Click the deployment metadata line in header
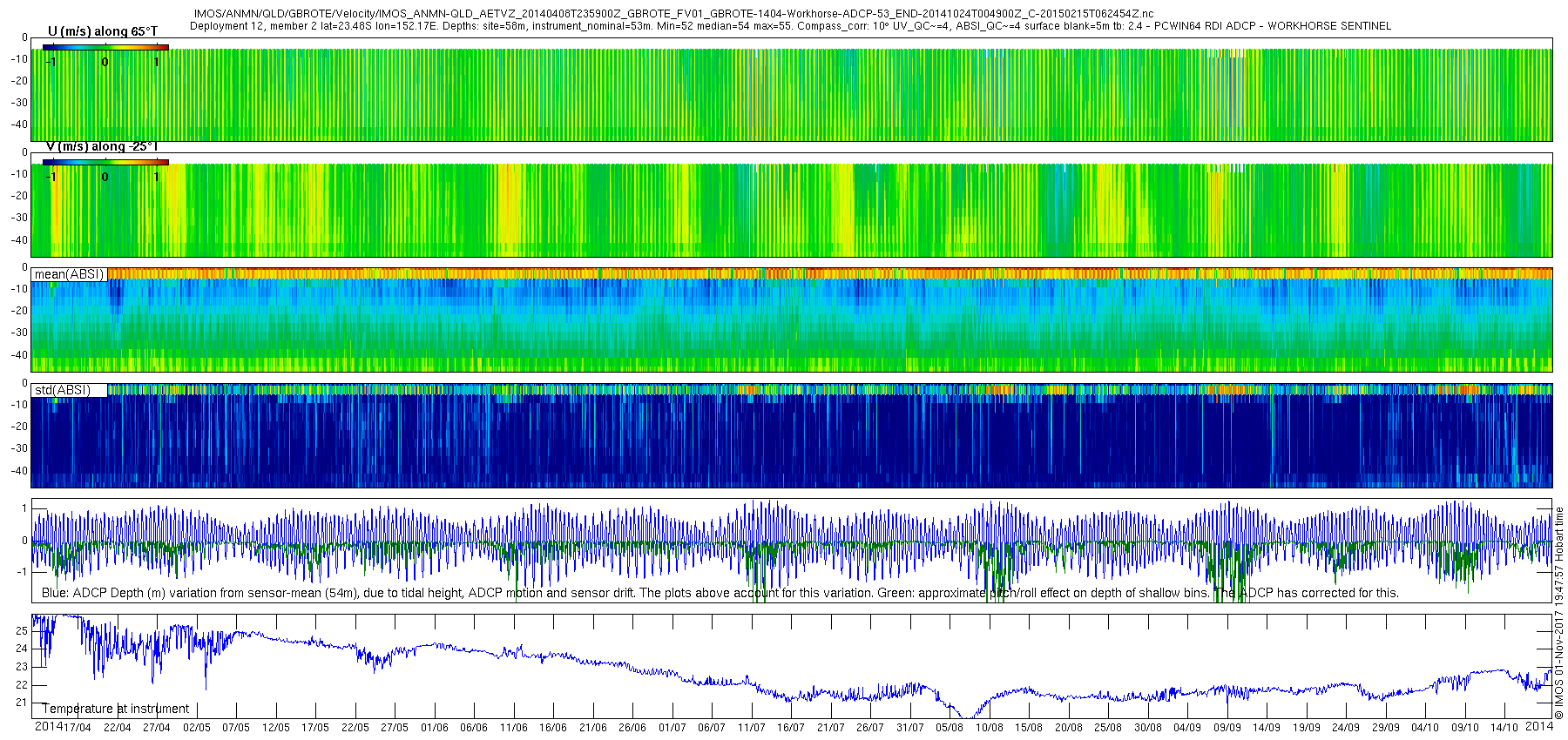Image resolution: width=1568 pixels, height=740 pixels. pyautogui.click(x=790, y=26)
